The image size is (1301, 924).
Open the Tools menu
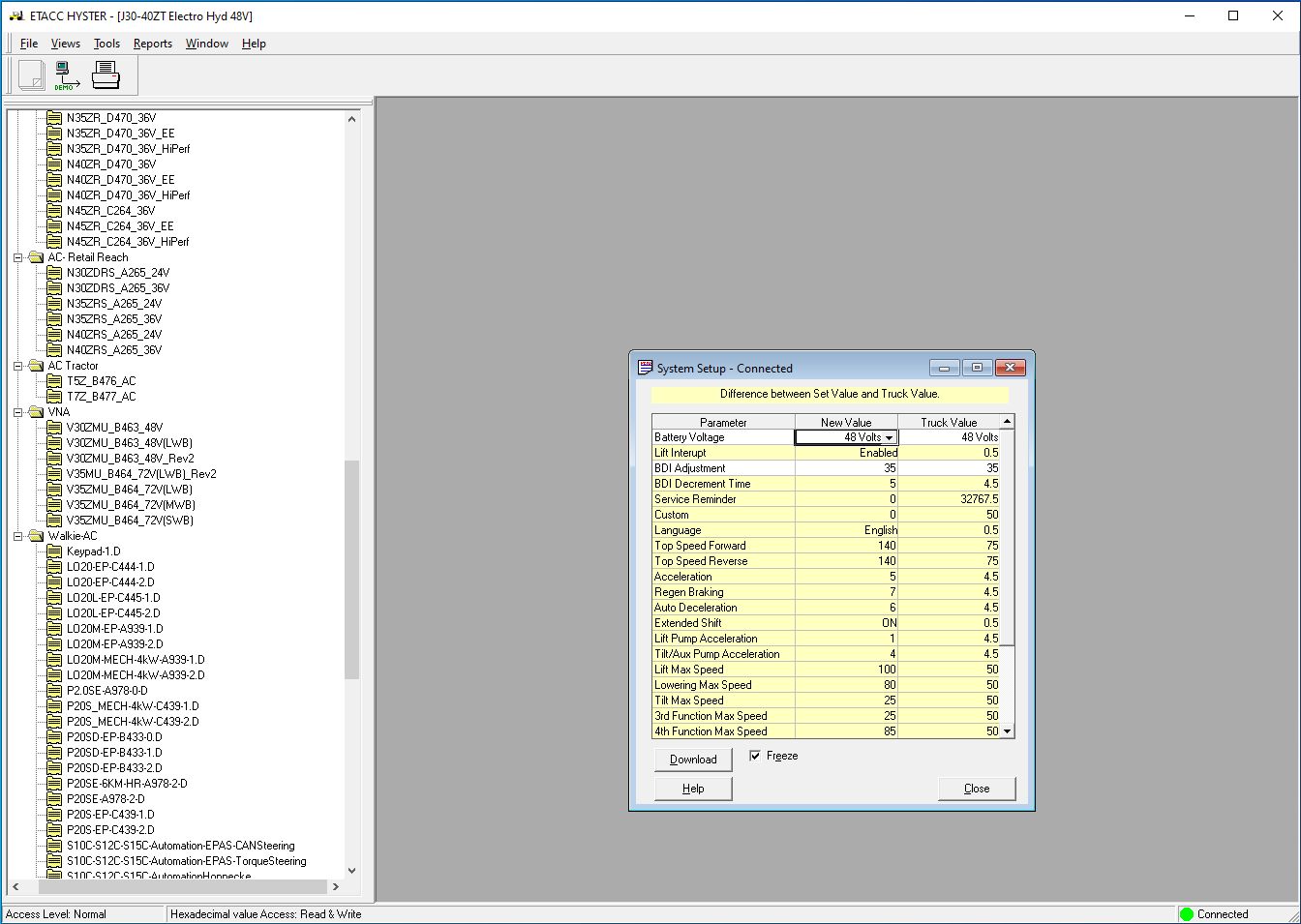point(106,44)
